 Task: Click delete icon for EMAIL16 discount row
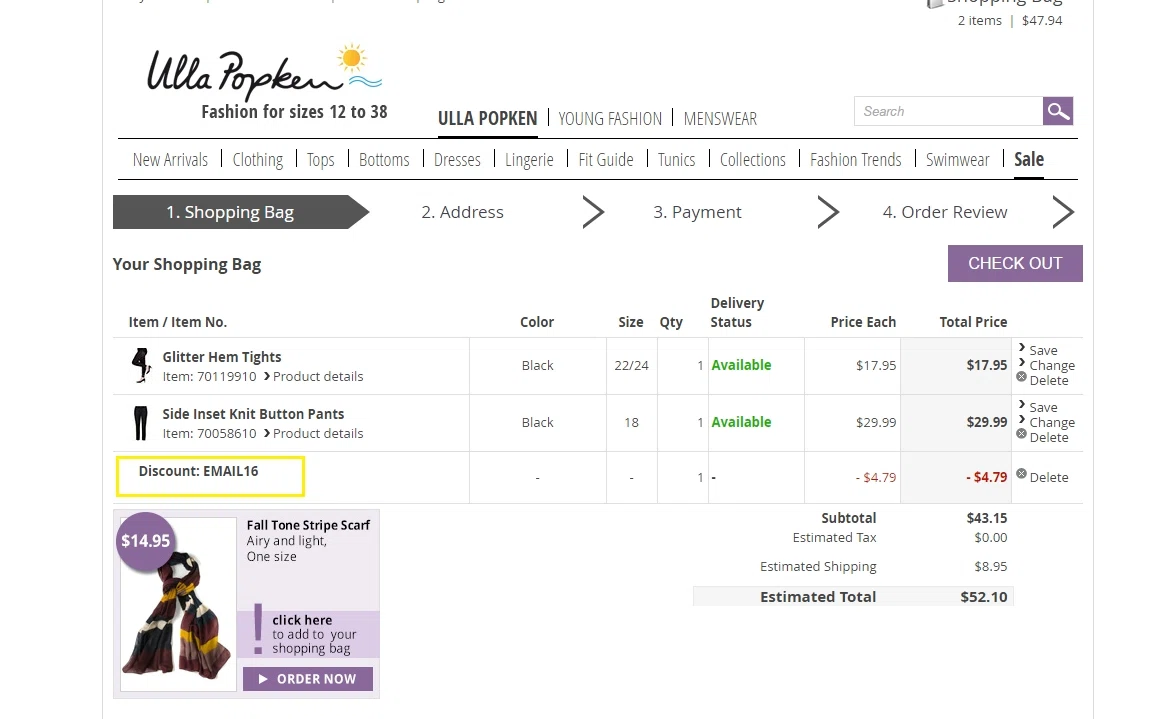point(1021,474)
